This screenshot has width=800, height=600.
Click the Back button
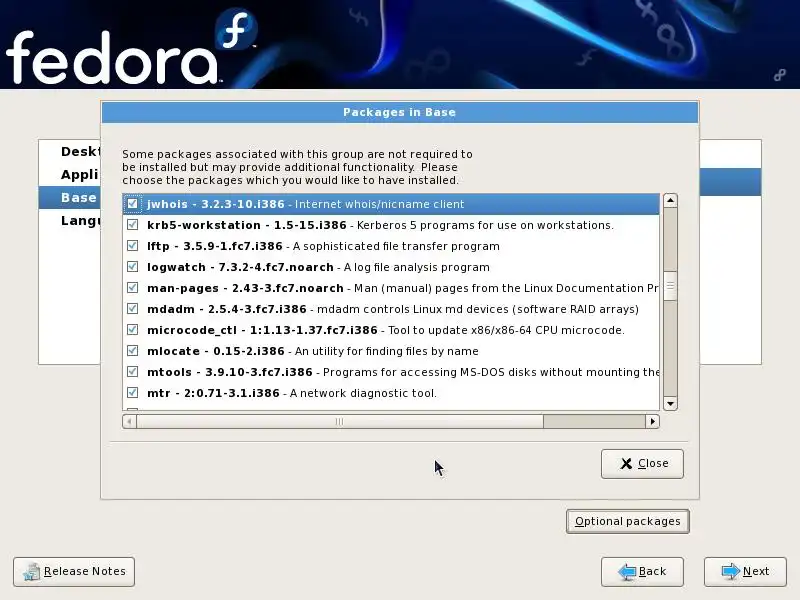[642, 571]
